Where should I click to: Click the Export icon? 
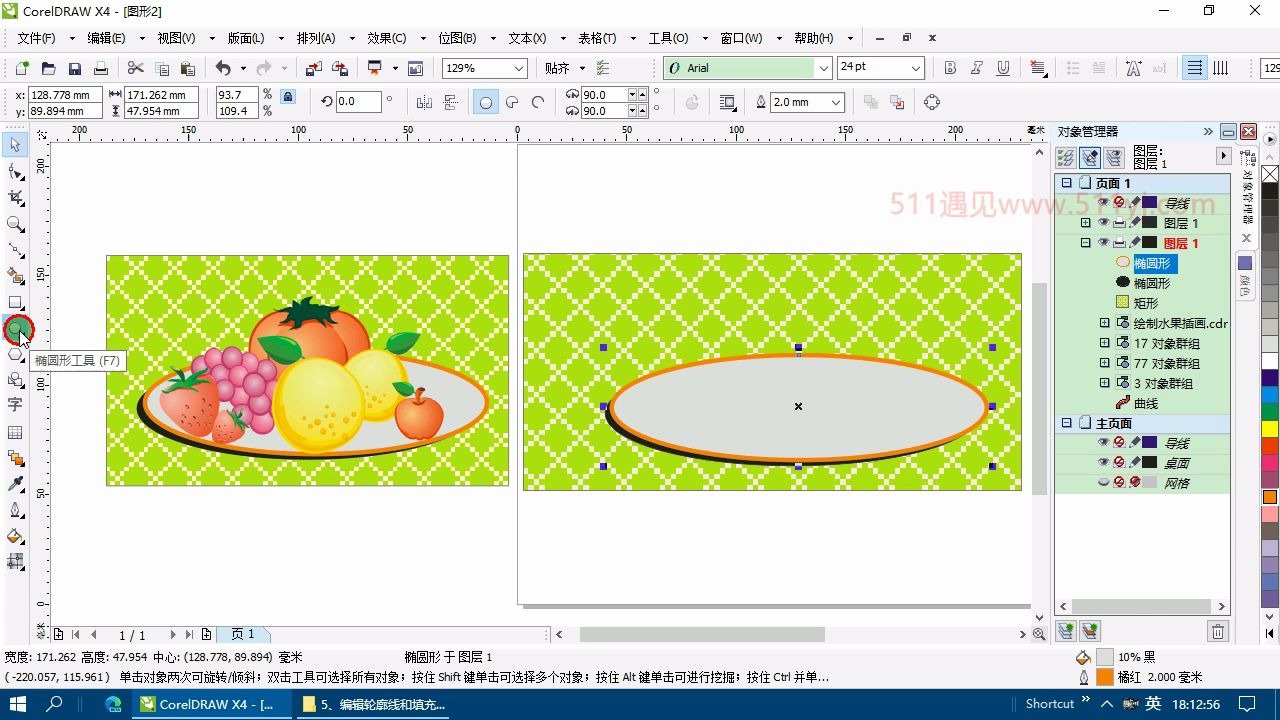pos(340,68)
